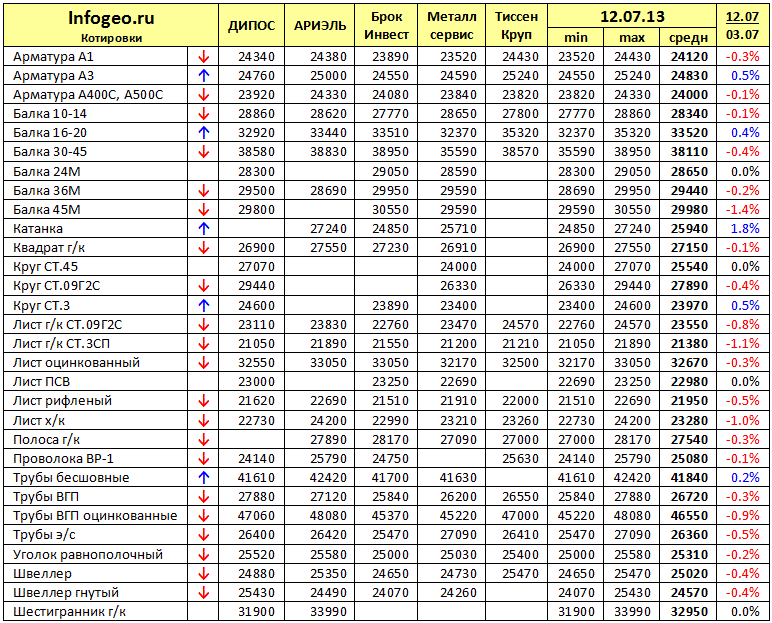This screenshot has height=623, width=772.
Task: Select the АРИЭЛЬ column header
Action: click(x=320, y=26)
